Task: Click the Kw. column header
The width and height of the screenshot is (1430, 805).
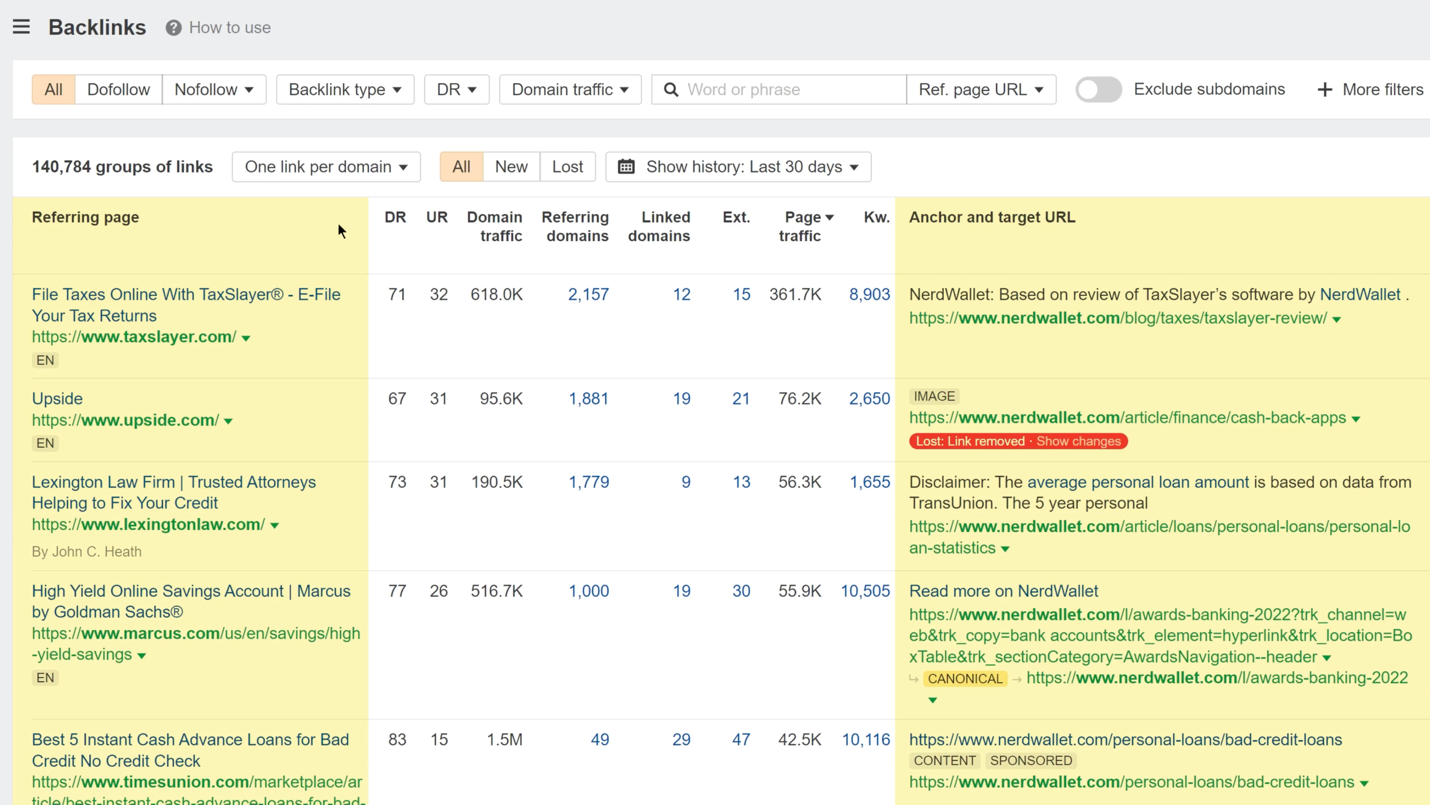Action: click(x=877, y=217)
